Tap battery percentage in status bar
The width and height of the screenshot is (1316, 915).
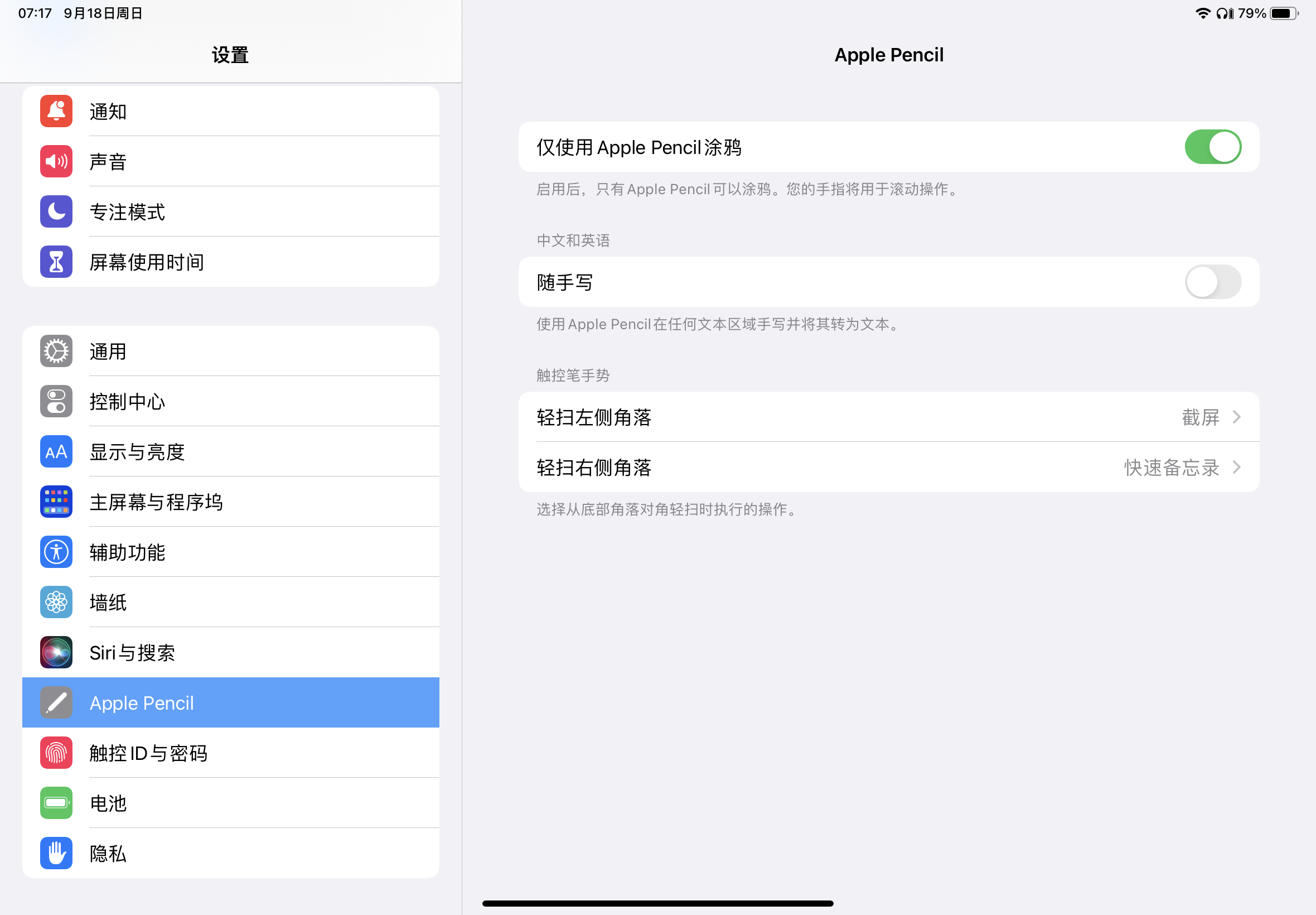[1251, 13]
